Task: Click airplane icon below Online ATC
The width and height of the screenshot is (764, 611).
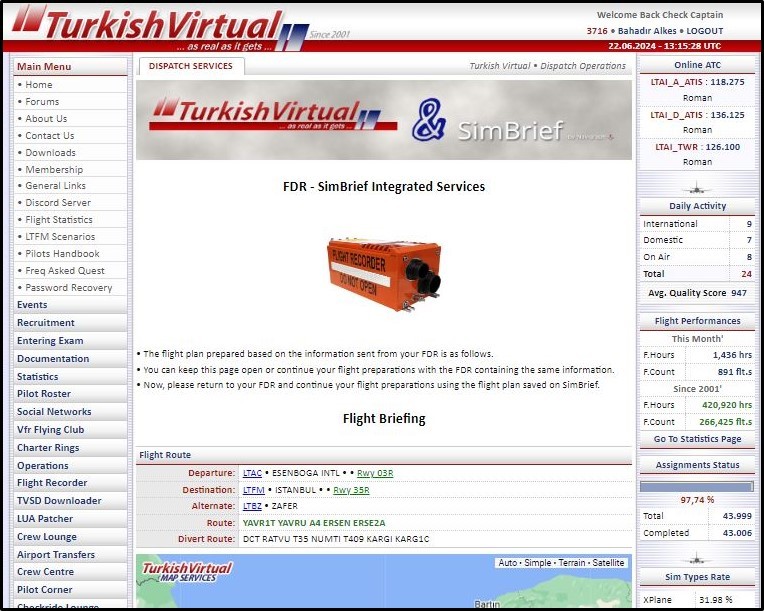Action: (x=697, y=187)
